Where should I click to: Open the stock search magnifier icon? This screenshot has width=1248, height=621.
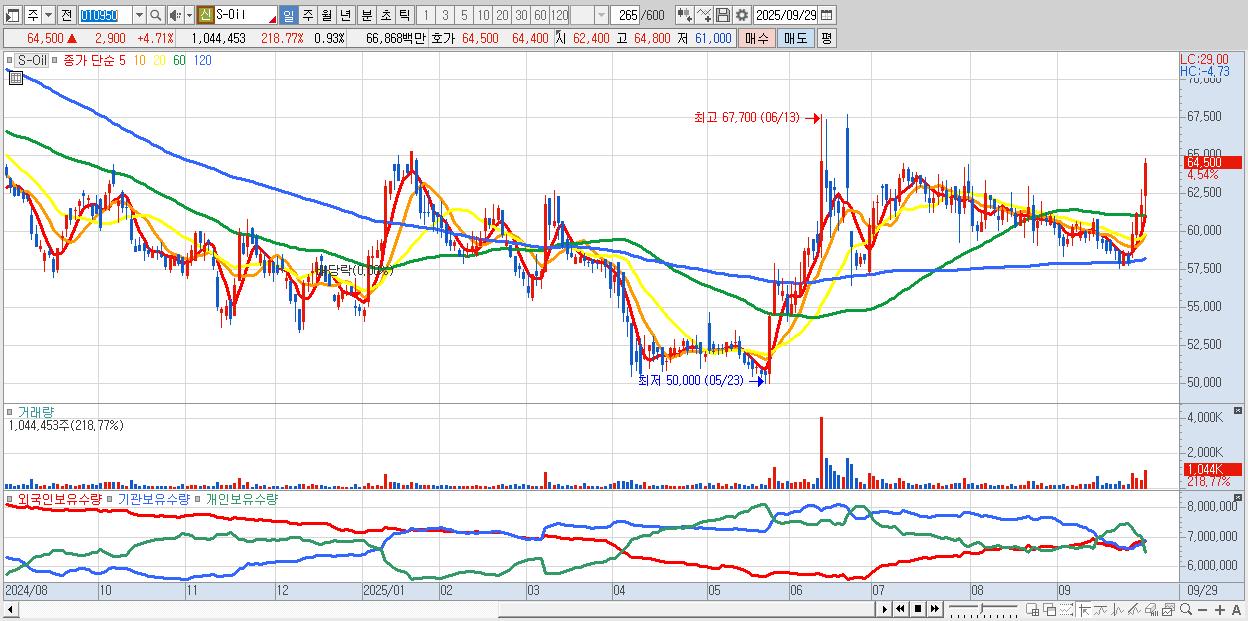point(156,15)
